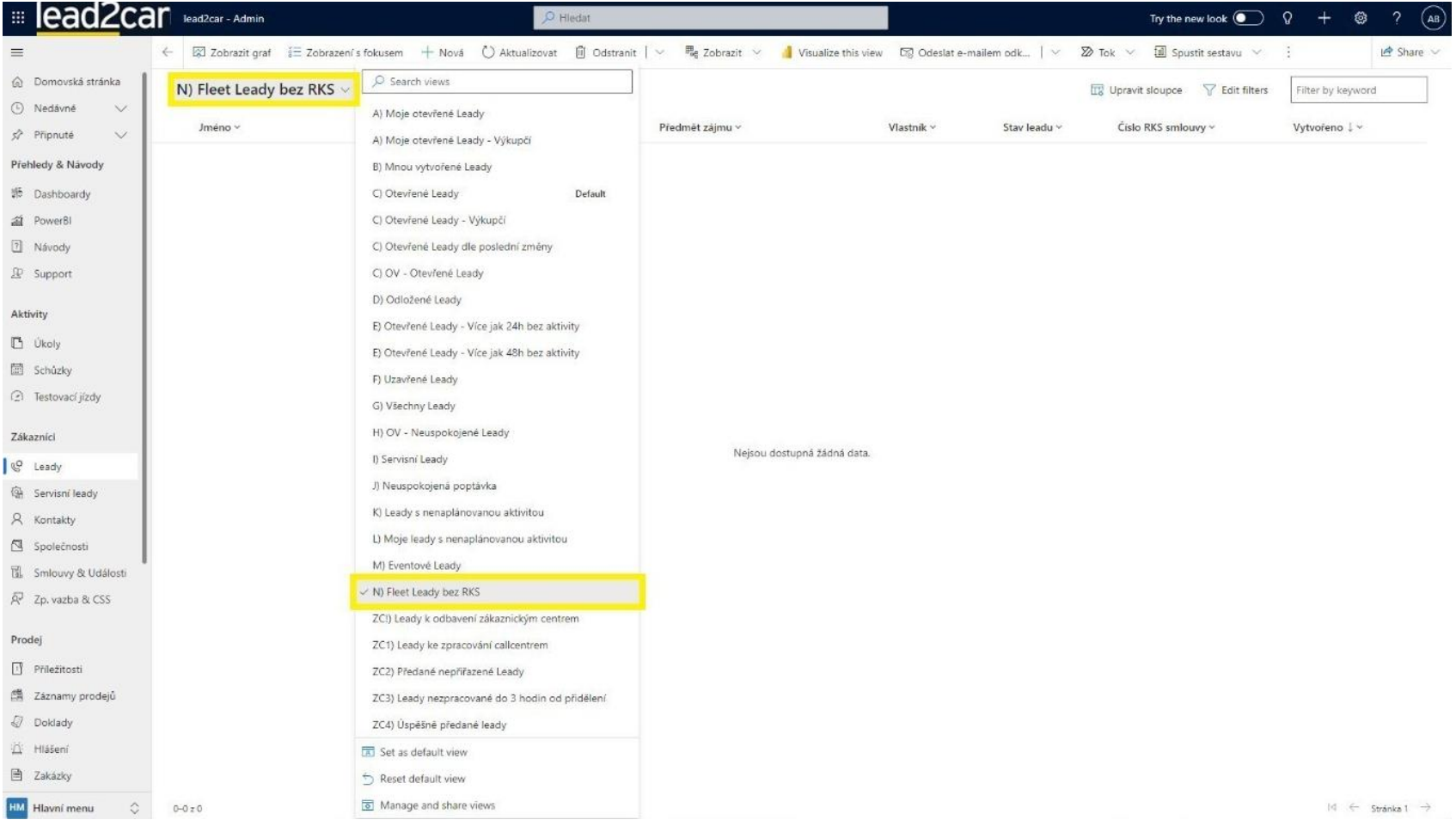
Task: Open the settings gear icon
Action: (1361, 18)
